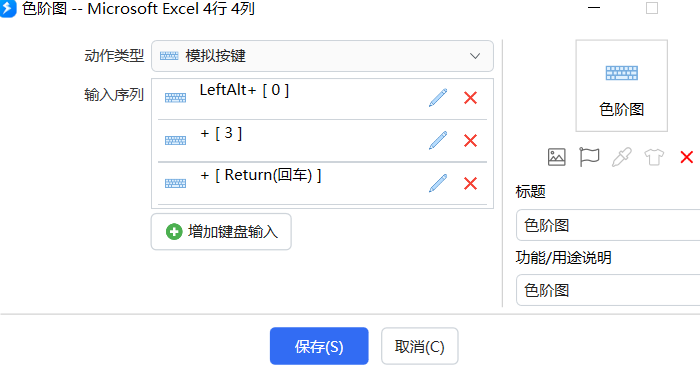Remove the +[3] key entry

tap(470, 141)
